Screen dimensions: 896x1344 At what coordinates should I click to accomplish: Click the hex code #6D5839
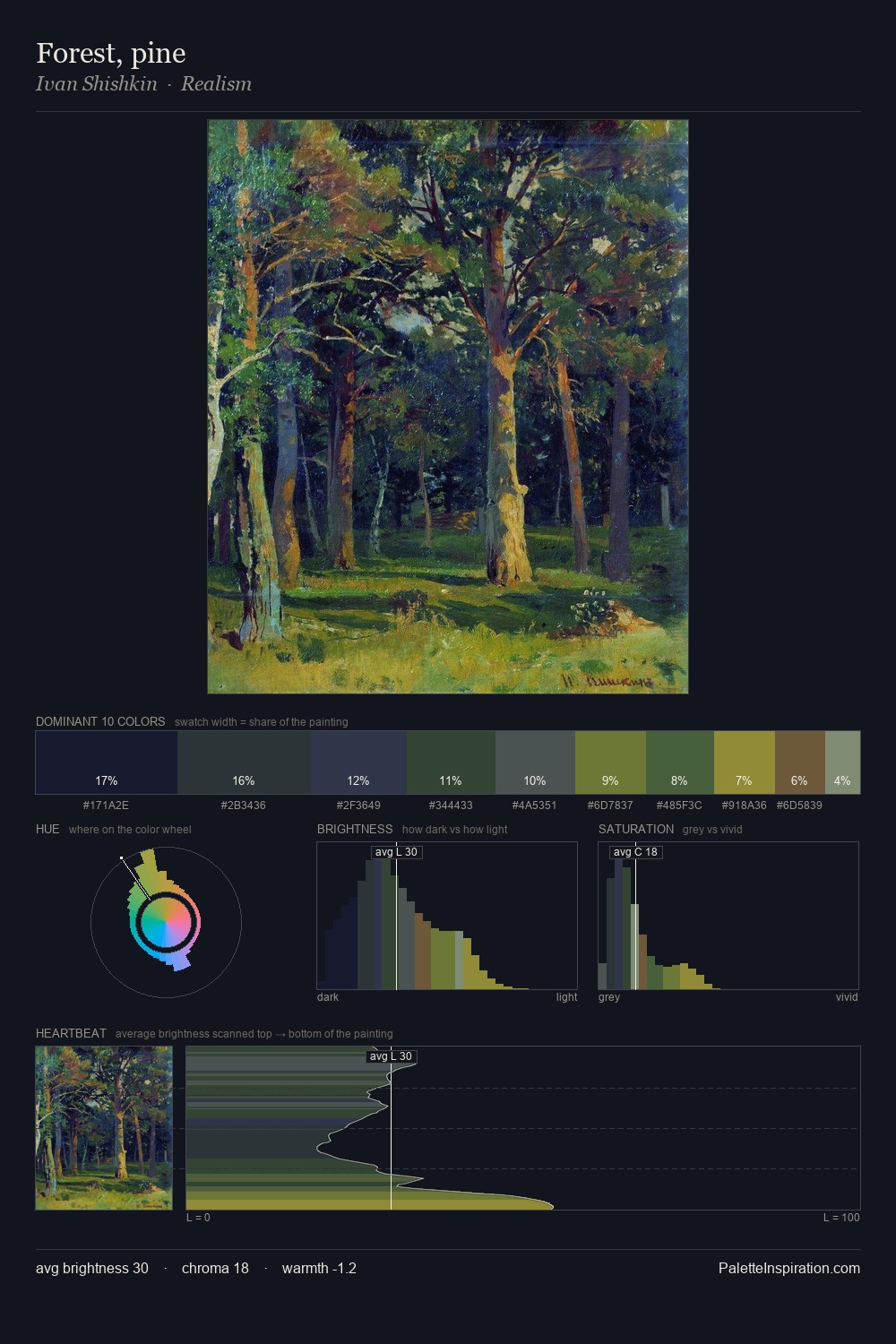(x=799, y=806)
